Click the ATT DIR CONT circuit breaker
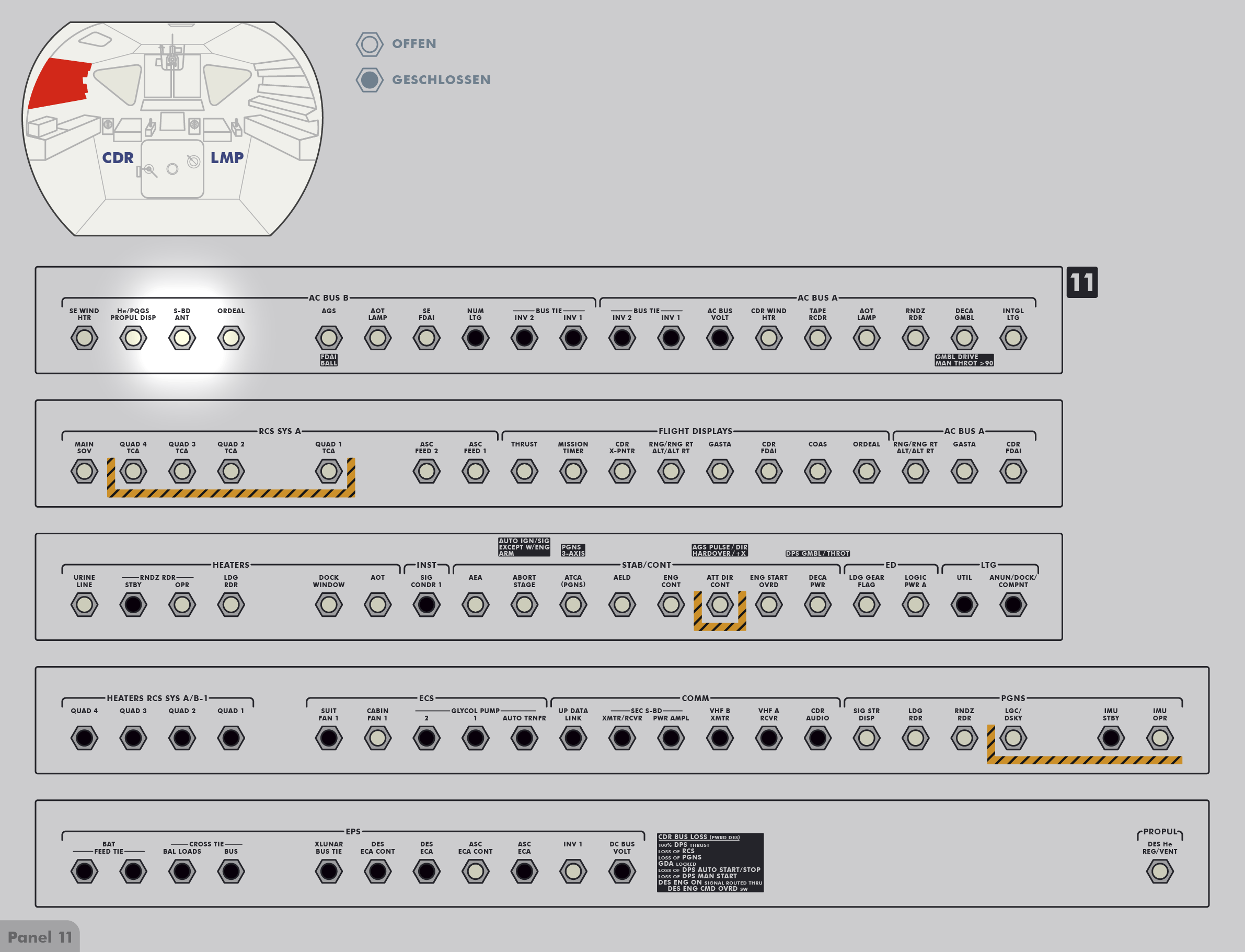Screen dimensions: 1245x952 pyautogui.click(x=719, y=605)
